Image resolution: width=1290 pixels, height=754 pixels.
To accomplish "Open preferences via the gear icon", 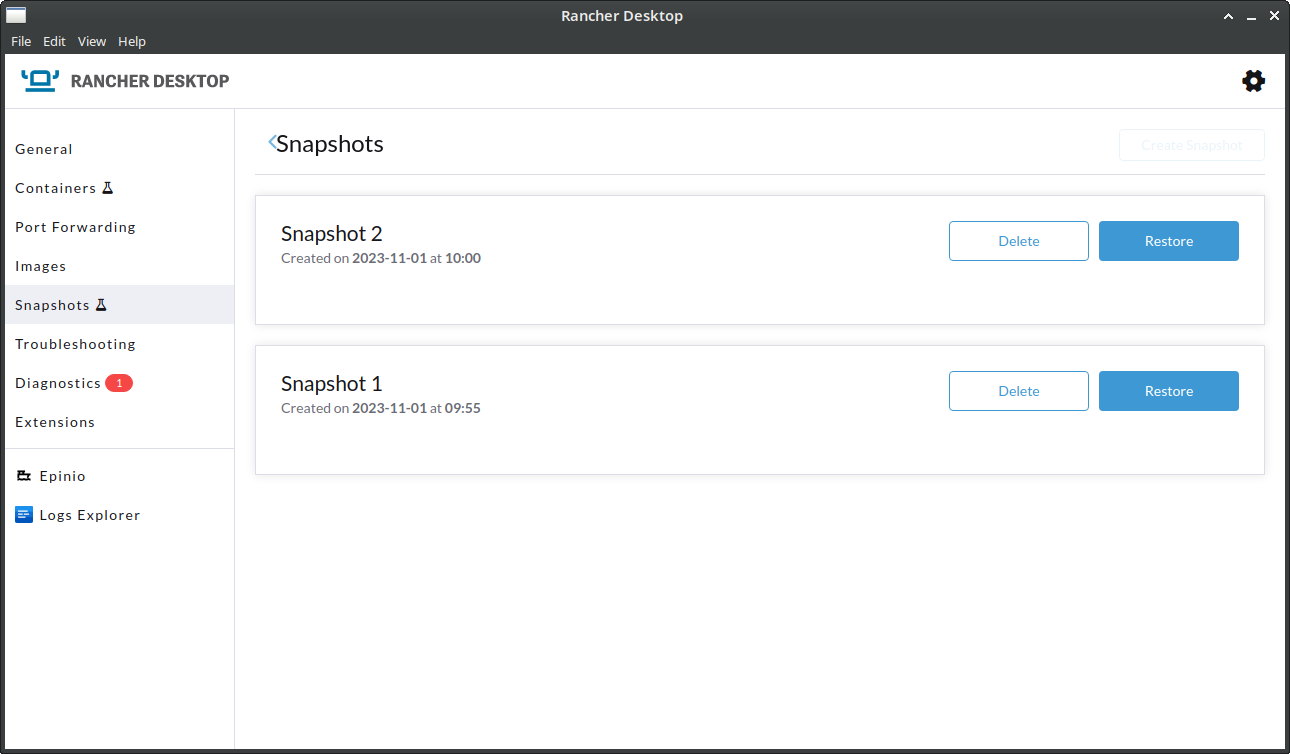I will point(1253,81).
